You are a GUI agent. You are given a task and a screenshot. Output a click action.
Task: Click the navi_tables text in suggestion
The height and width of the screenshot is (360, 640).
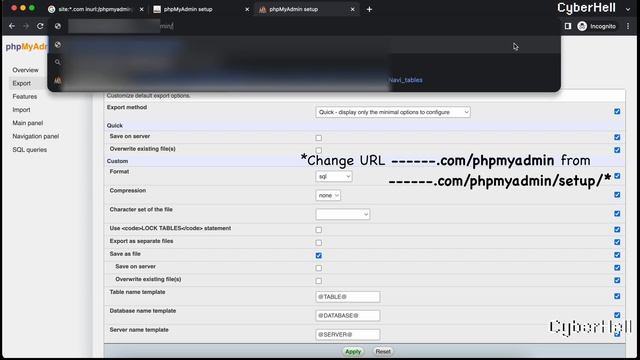click(406, 80)
